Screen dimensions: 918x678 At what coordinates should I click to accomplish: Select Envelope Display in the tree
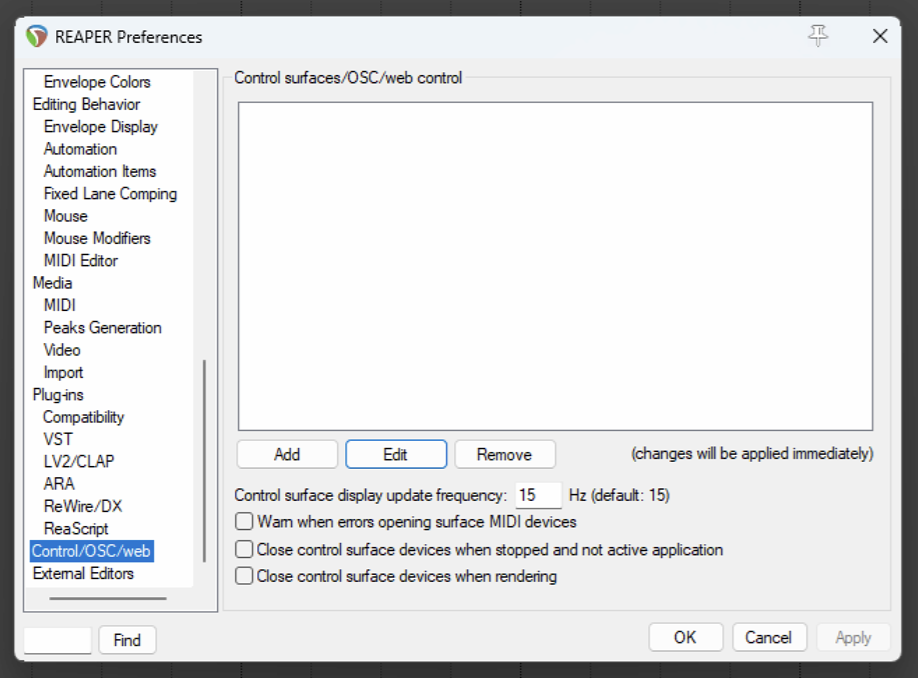click(x=101, y=126)
